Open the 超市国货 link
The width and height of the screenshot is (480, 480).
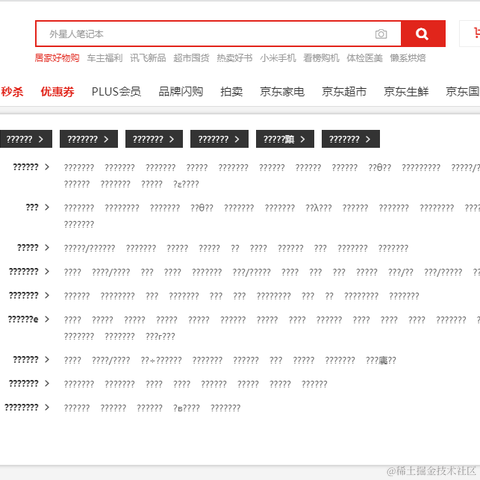(191, 58)
